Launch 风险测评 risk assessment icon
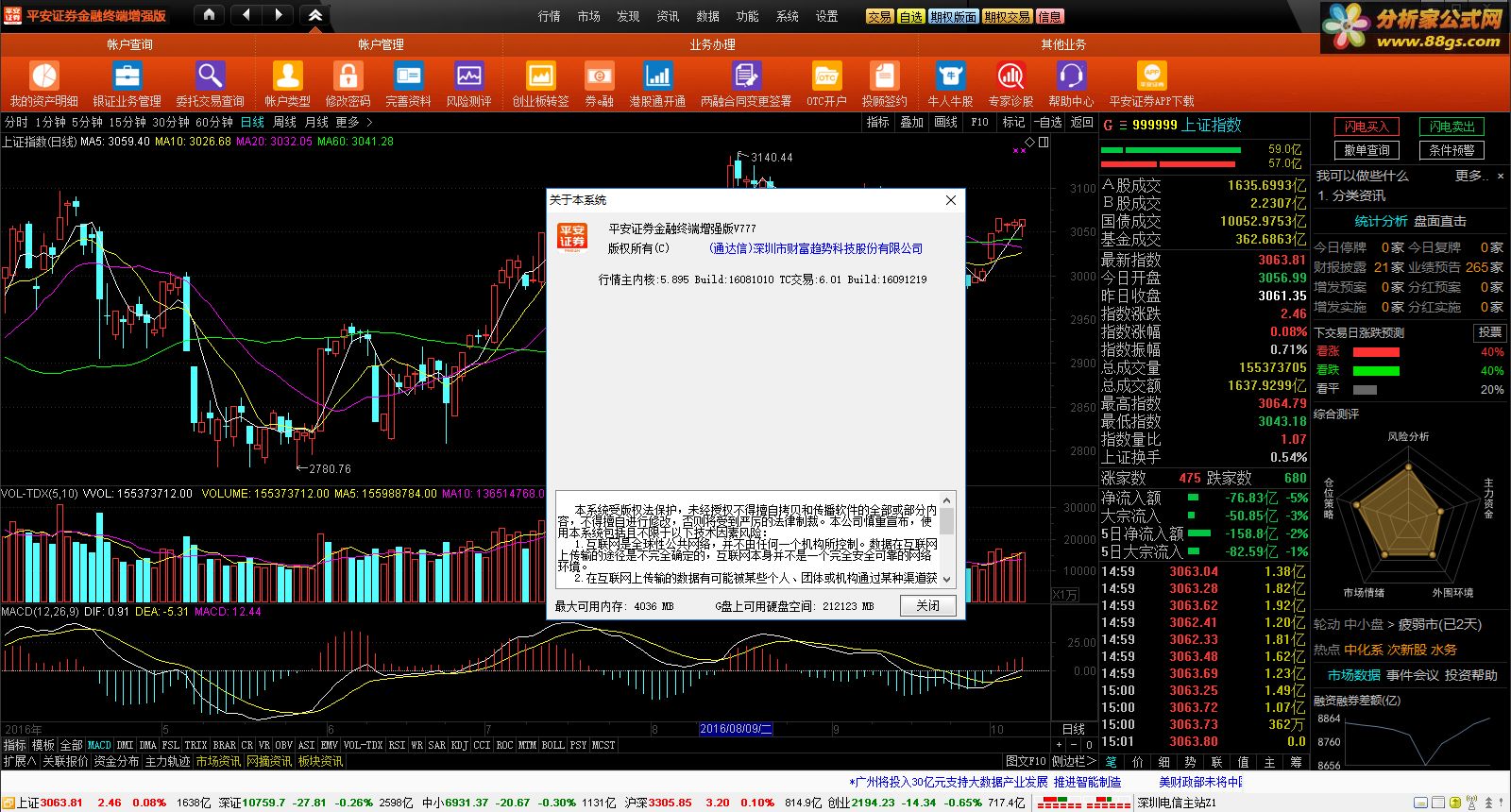 click(468, 76)
